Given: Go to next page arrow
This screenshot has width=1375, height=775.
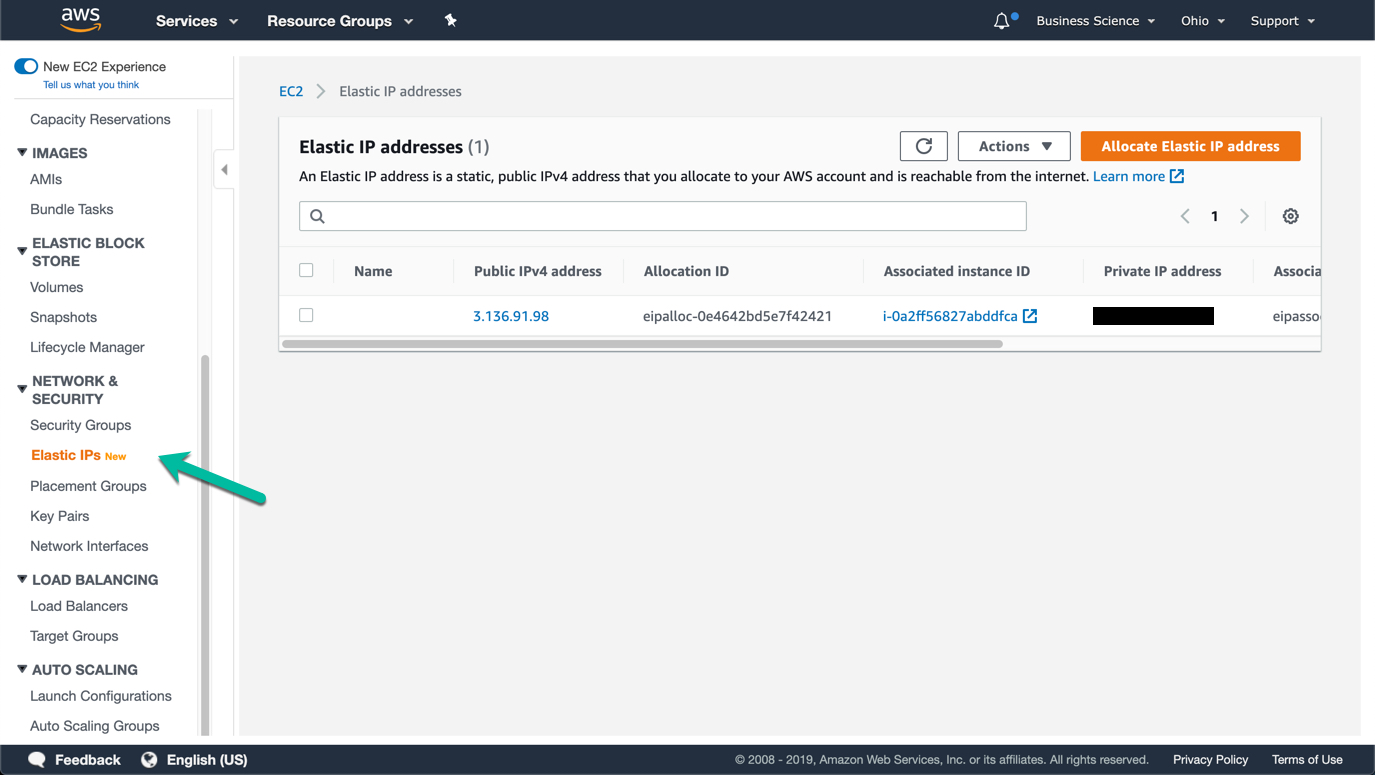Looking at the screenshot, I should [x=1245, y=216].
